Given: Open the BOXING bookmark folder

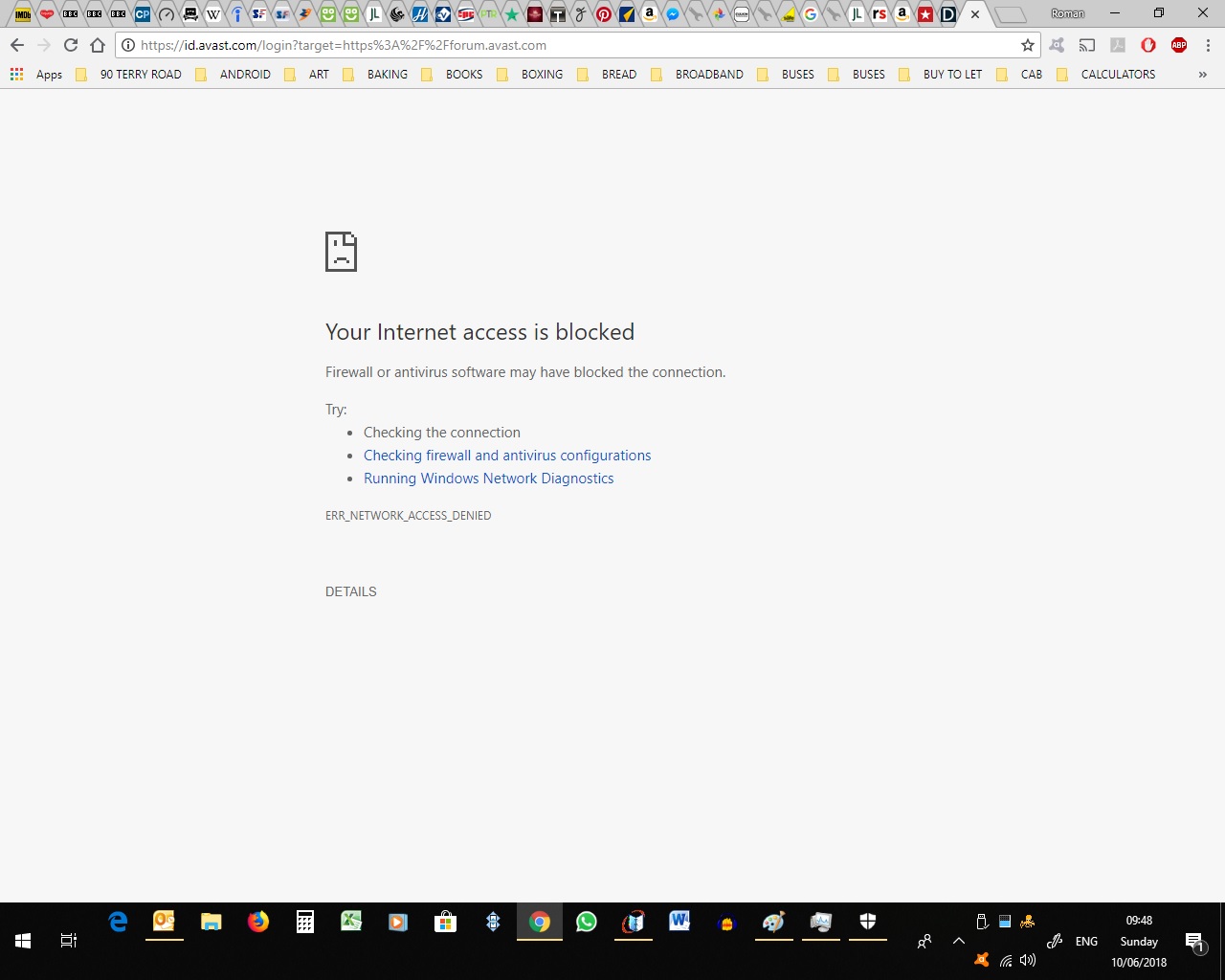Looking at the screenshot, I should (530, 74).
